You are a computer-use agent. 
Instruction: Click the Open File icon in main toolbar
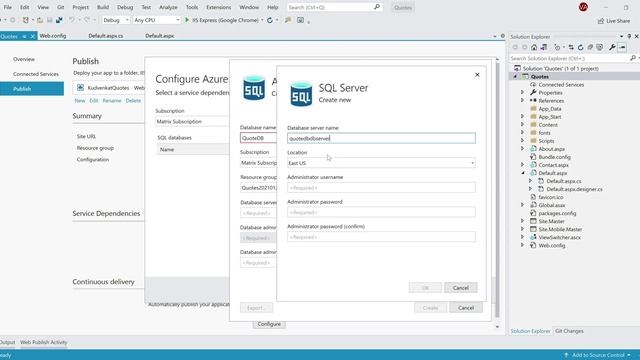40,20
